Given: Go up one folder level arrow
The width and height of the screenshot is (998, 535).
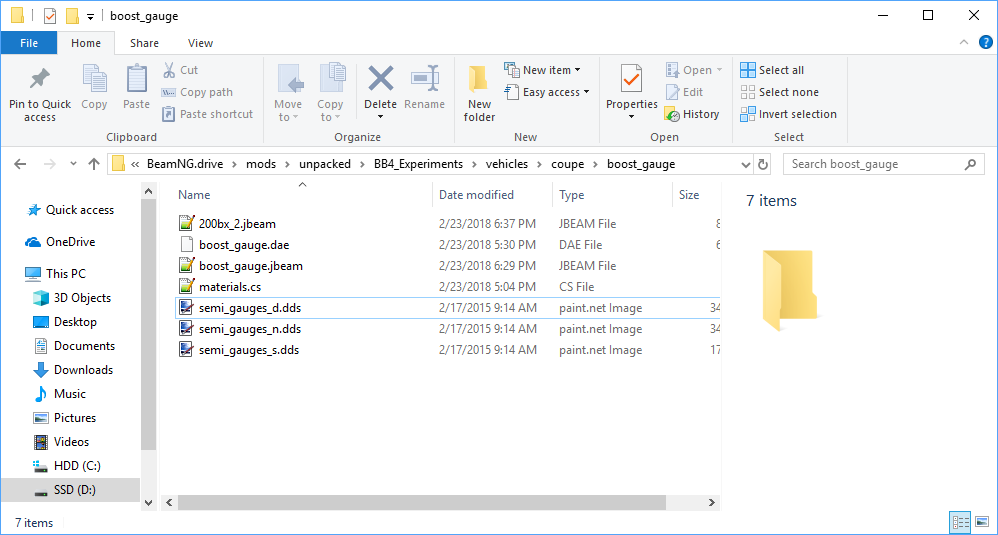Looking at the screenshot, I should (x=94, y=164).
